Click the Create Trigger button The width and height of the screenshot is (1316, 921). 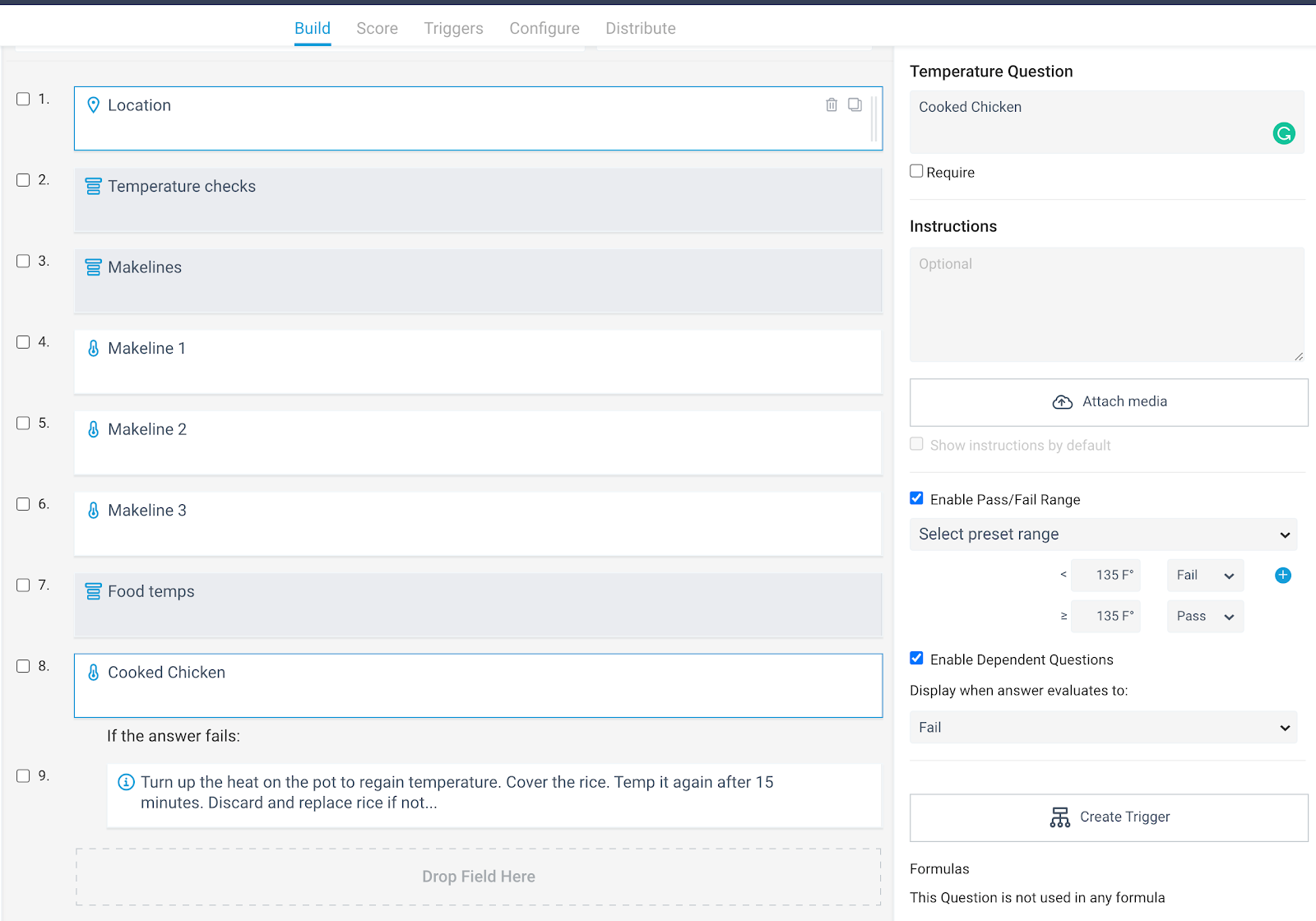point(1109,817)
